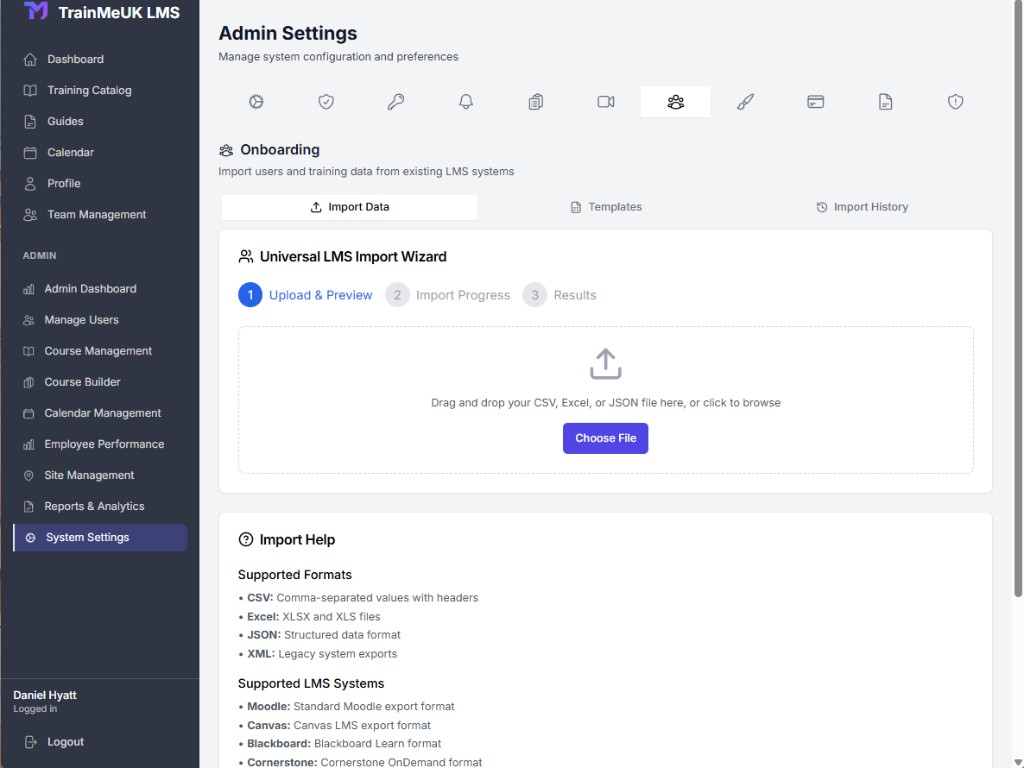The height and width of the screenshot is (768, 1024).
Task: Open the key icon settings tab
Action: [x=396, y=102]
